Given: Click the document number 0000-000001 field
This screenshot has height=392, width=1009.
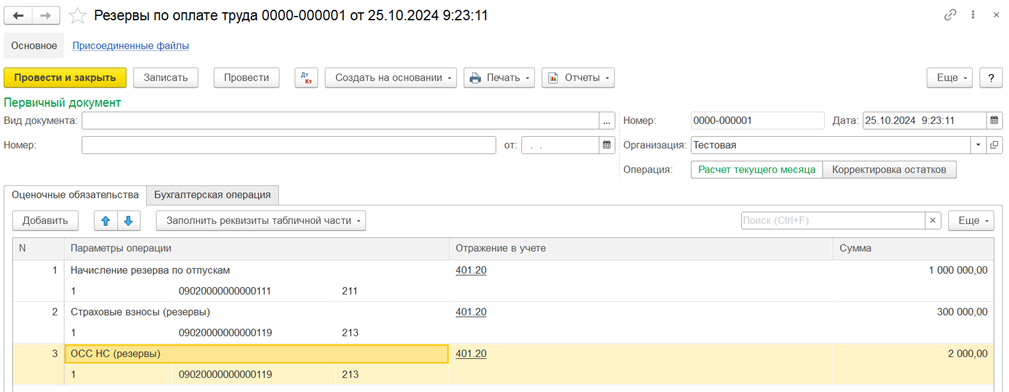Looking at the screenshot, I should pos(757,120).
